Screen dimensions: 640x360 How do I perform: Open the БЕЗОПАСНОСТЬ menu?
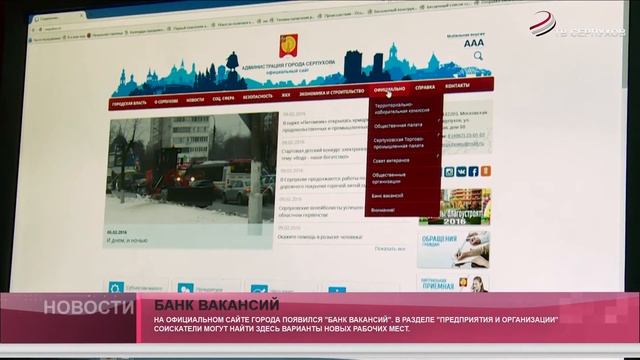[x=257, y=97]
